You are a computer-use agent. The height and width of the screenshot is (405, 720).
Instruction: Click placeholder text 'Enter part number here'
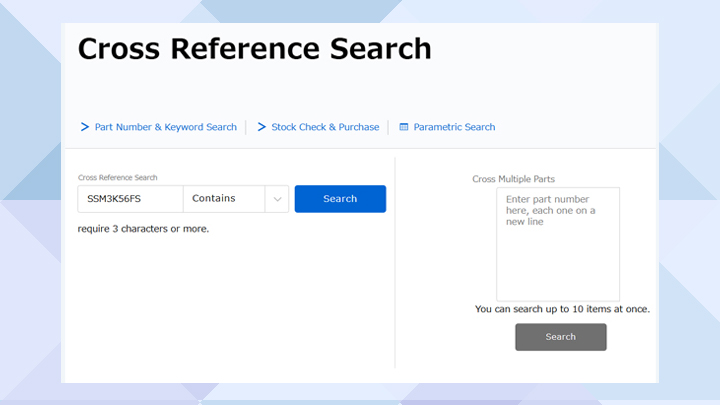tap(556, 212)
